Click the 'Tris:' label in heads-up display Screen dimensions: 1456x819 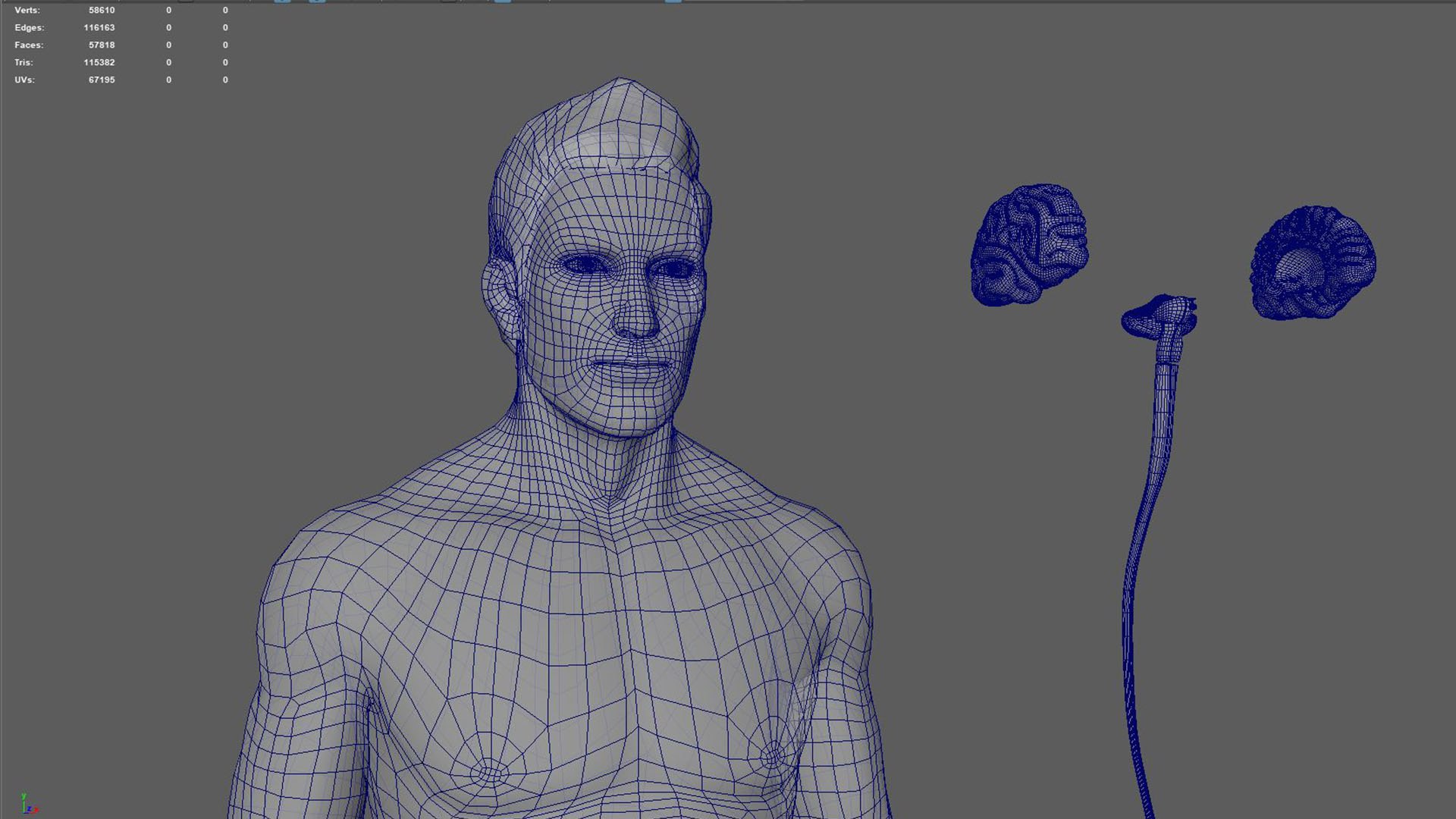[24, 63]
